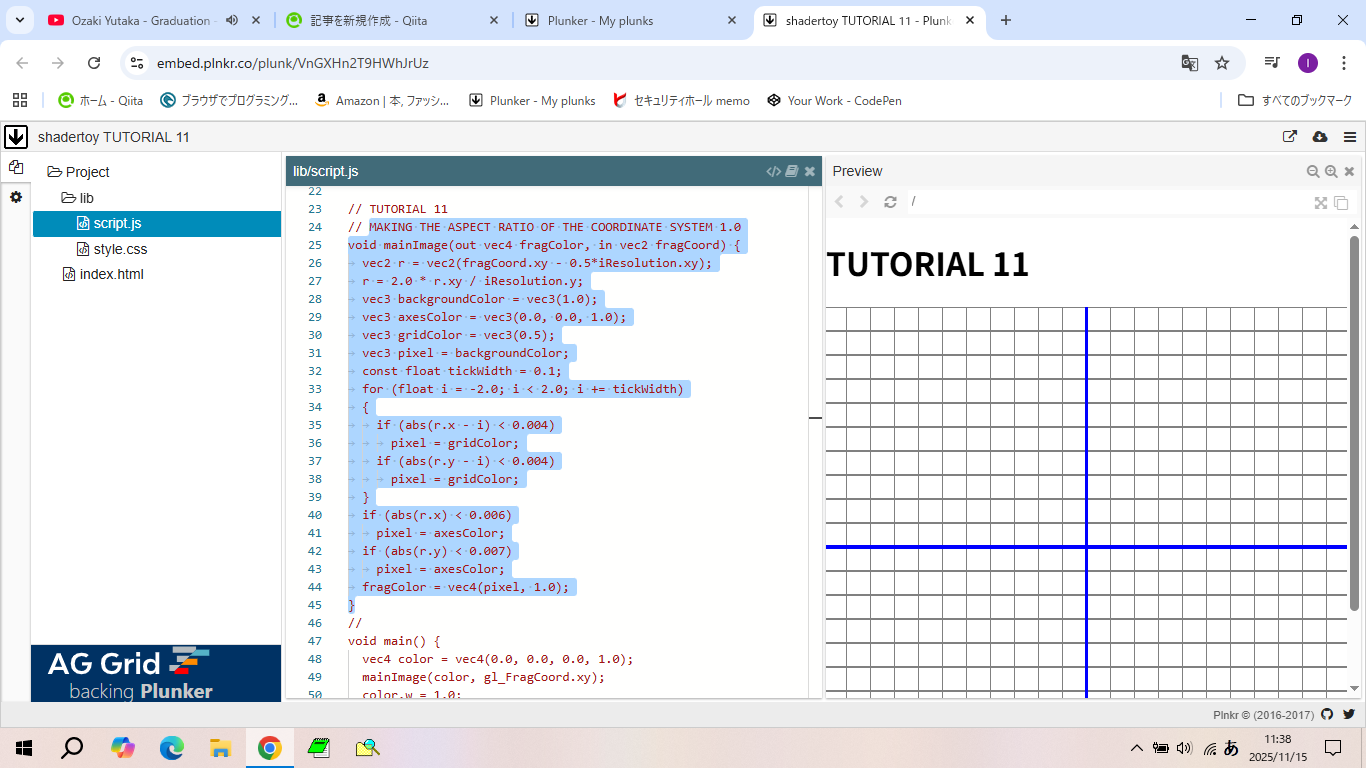Open the Plunker hamburger menu
The image size is (1366, 768).
[x=1350, y=137]
